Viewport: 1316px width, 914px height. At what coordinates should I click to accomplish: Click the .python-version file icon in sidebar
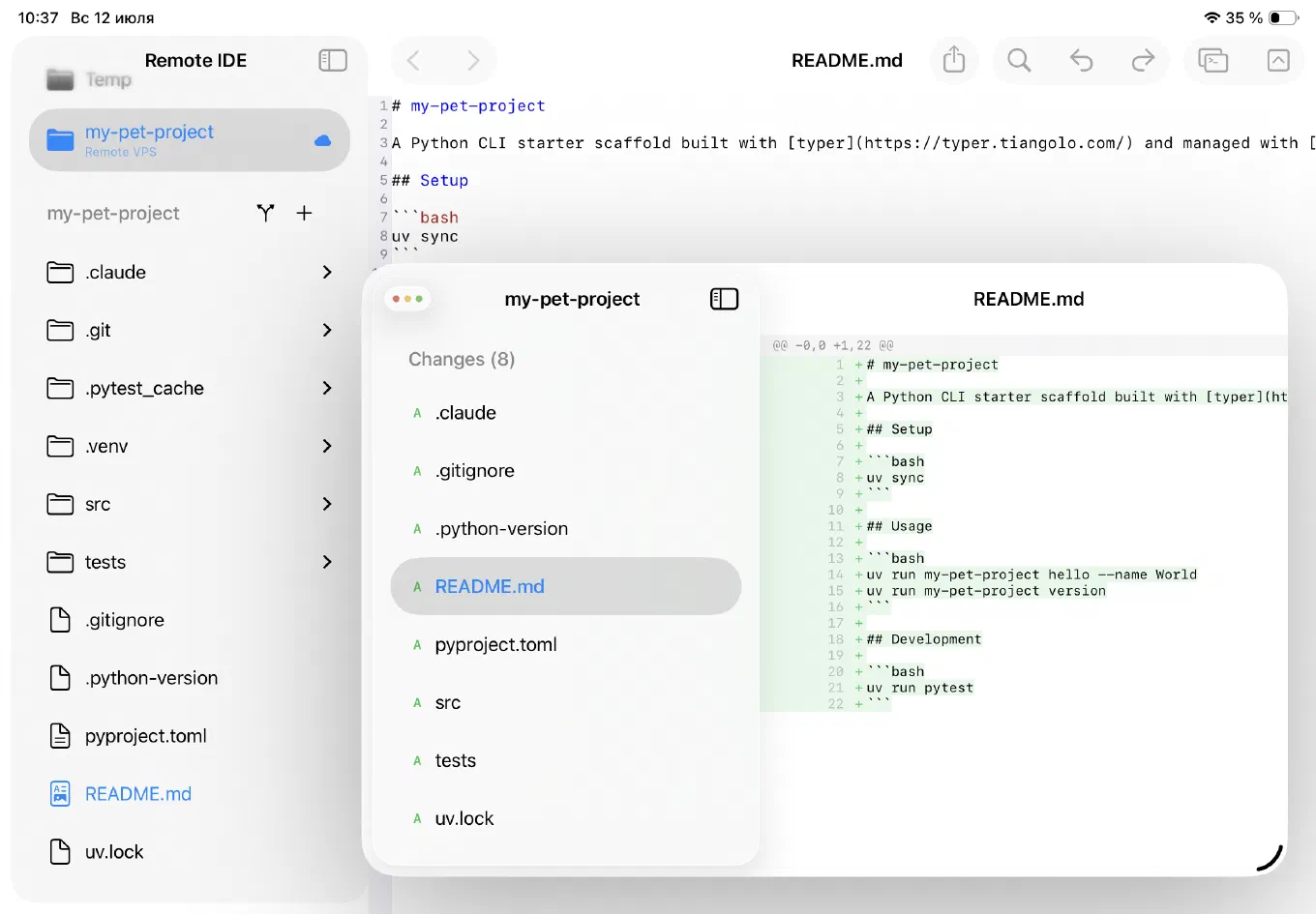(x=60, y=678)
